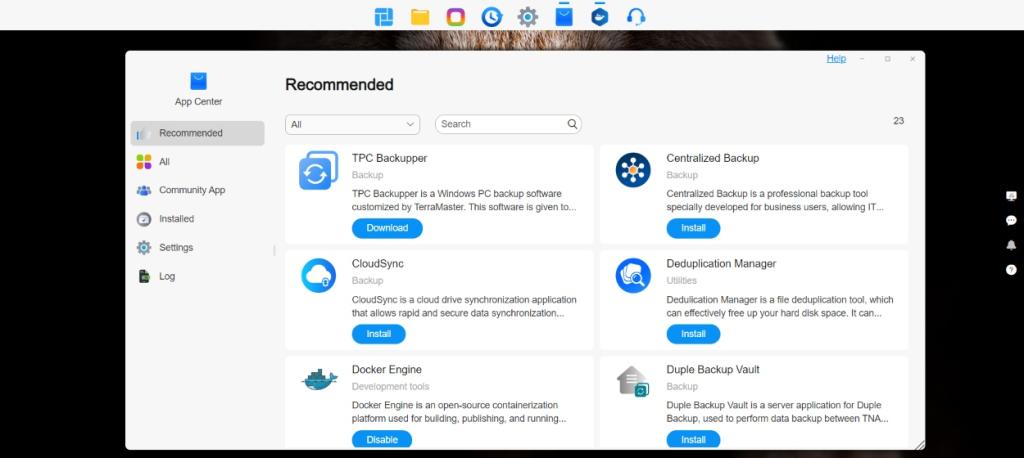The image size is (1024, 458).
Task: Click the TPC Backupper app icon
Action: click(319, 171)
